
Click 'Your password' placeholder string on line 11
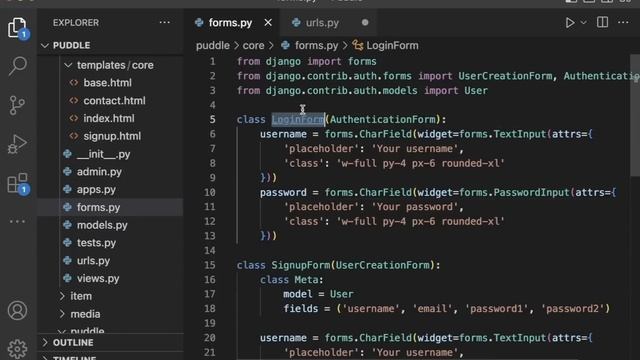point(415,207)
